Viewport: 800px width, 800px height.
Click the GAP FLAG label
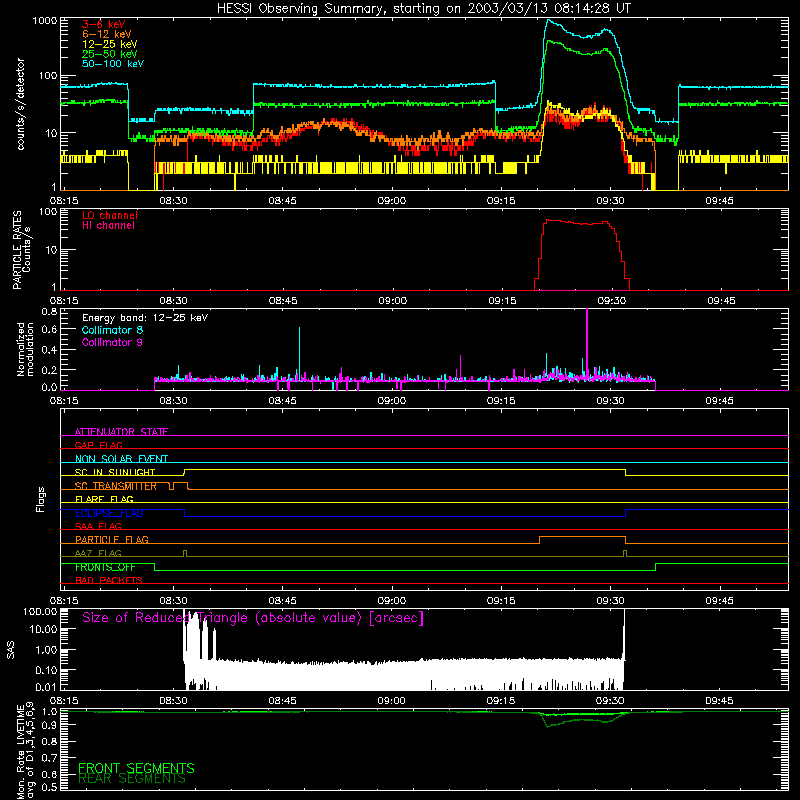(98, 445)
